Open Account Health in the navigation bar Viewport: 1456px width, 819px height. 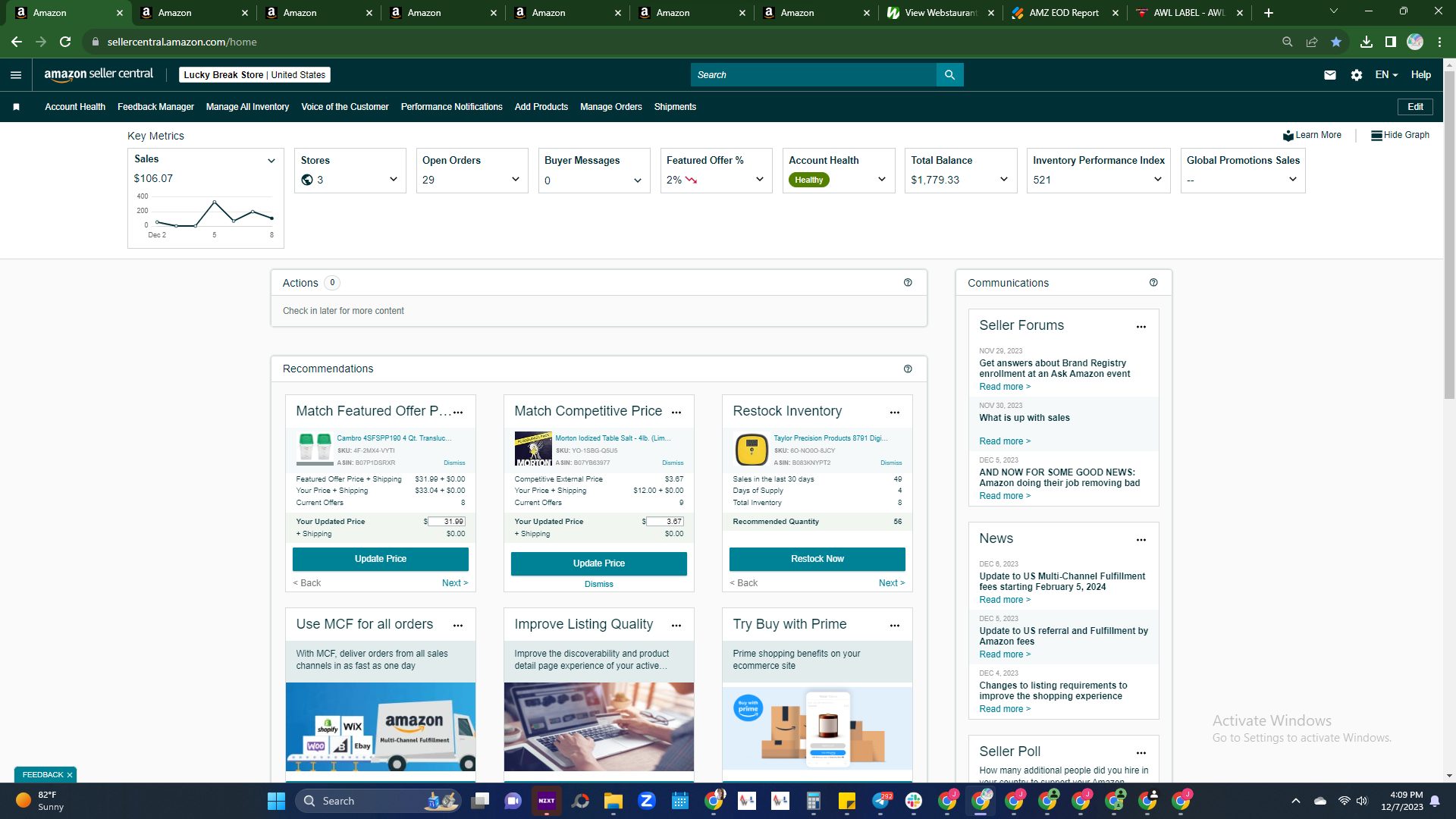pyautogui.click(x=75, y=107)
